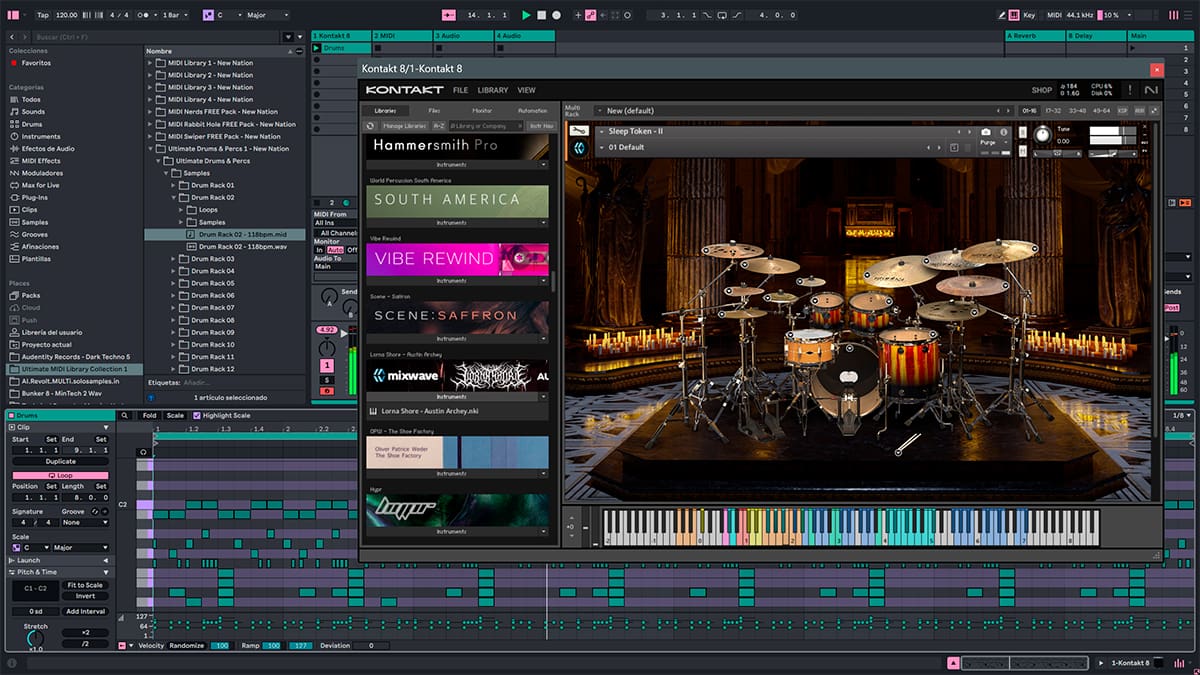Collapse Ultimate Drums & Percs 1 folder

(x=150, y=148)
